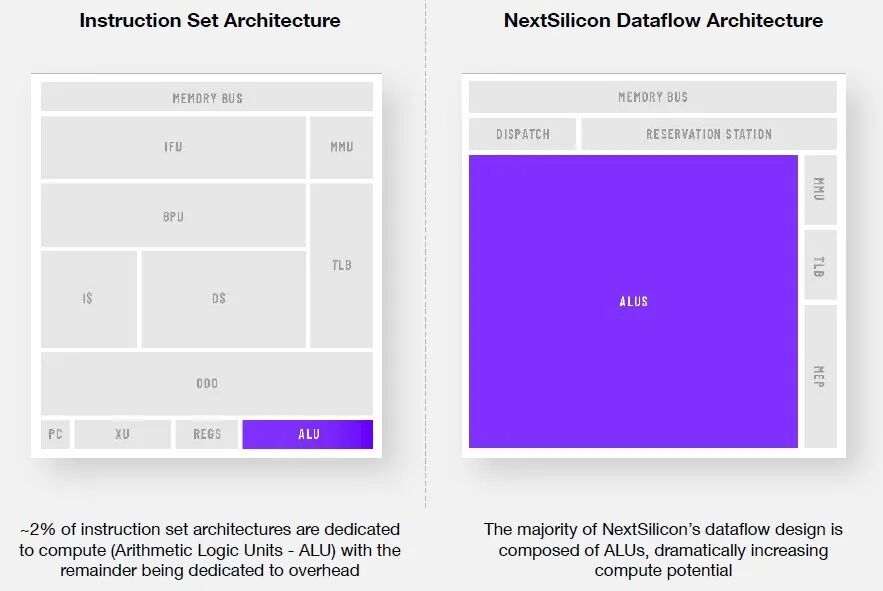
Task: Click the REGS block
Action: 207,434
